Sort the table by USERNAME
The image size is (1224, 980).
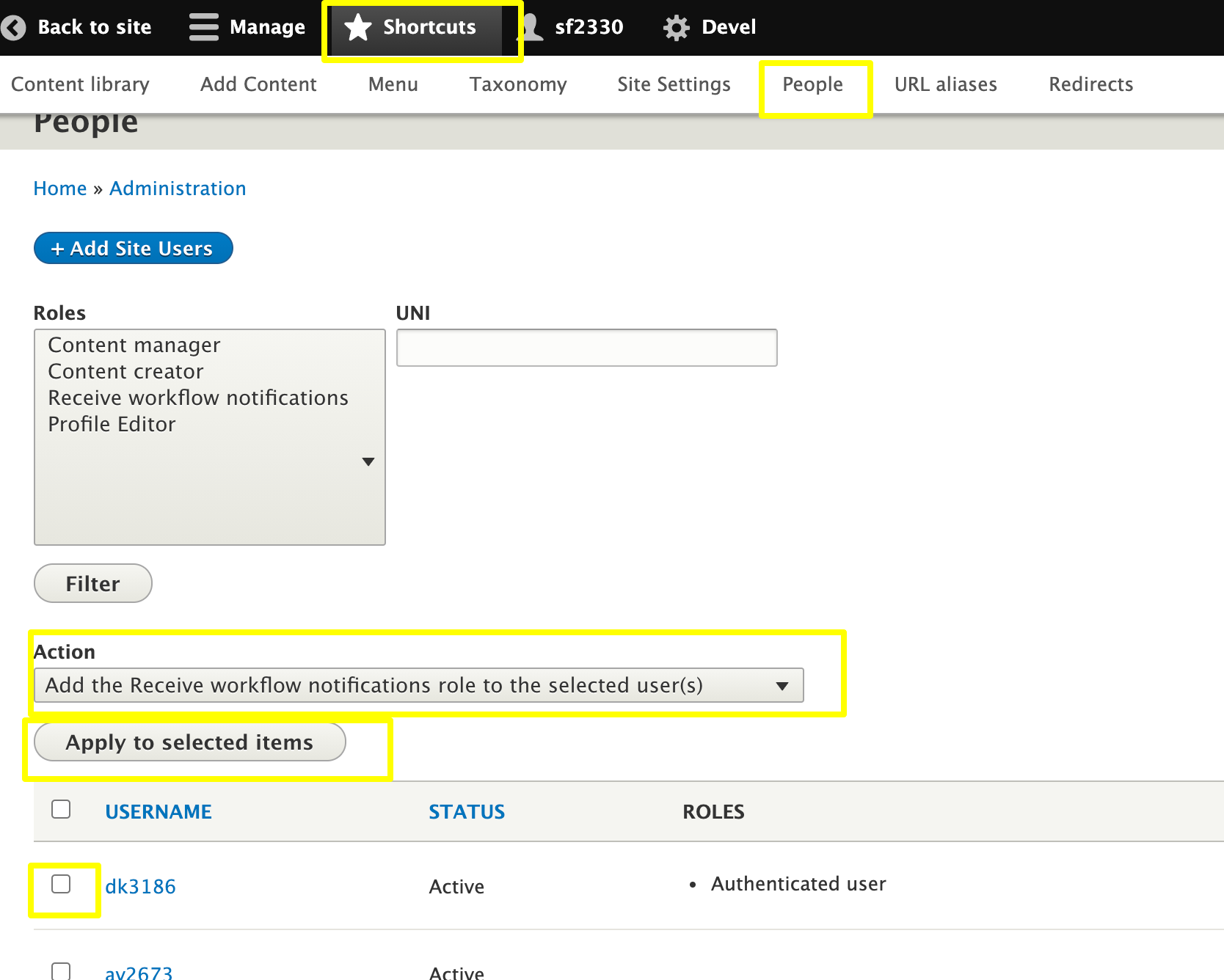tap(158, 811)
